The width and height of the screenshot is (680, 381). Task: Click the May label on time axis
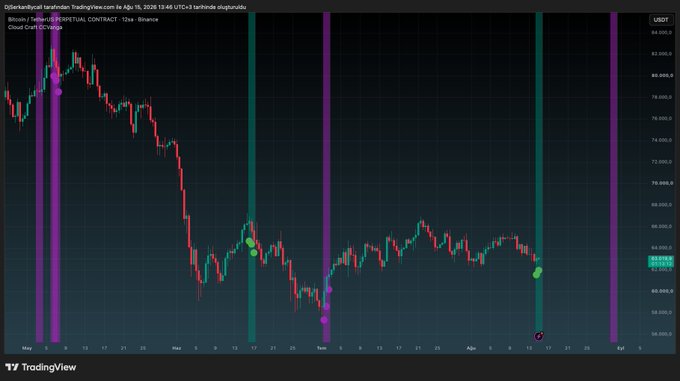27,348
